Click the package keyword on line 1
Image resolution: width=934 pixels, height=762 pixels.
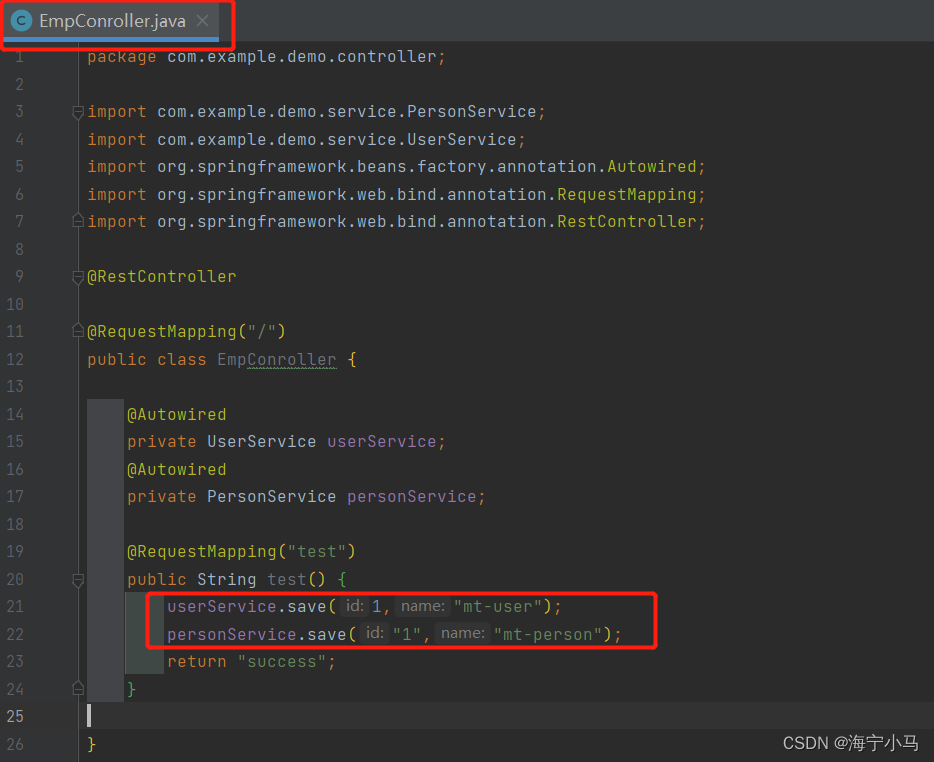pos(122,57)
